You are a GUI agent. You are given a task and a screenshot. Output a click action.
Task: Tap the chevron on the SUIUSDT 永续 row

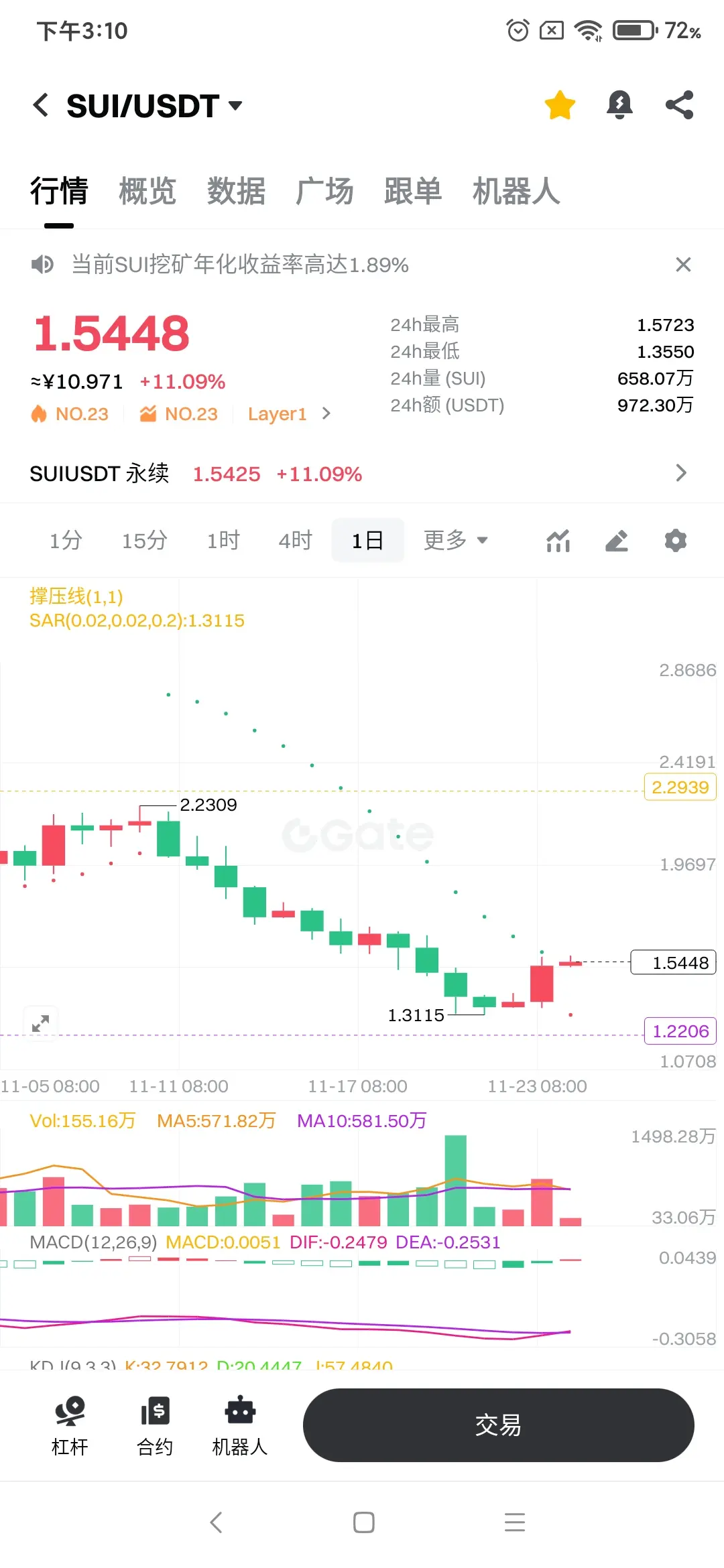(681, 473)
